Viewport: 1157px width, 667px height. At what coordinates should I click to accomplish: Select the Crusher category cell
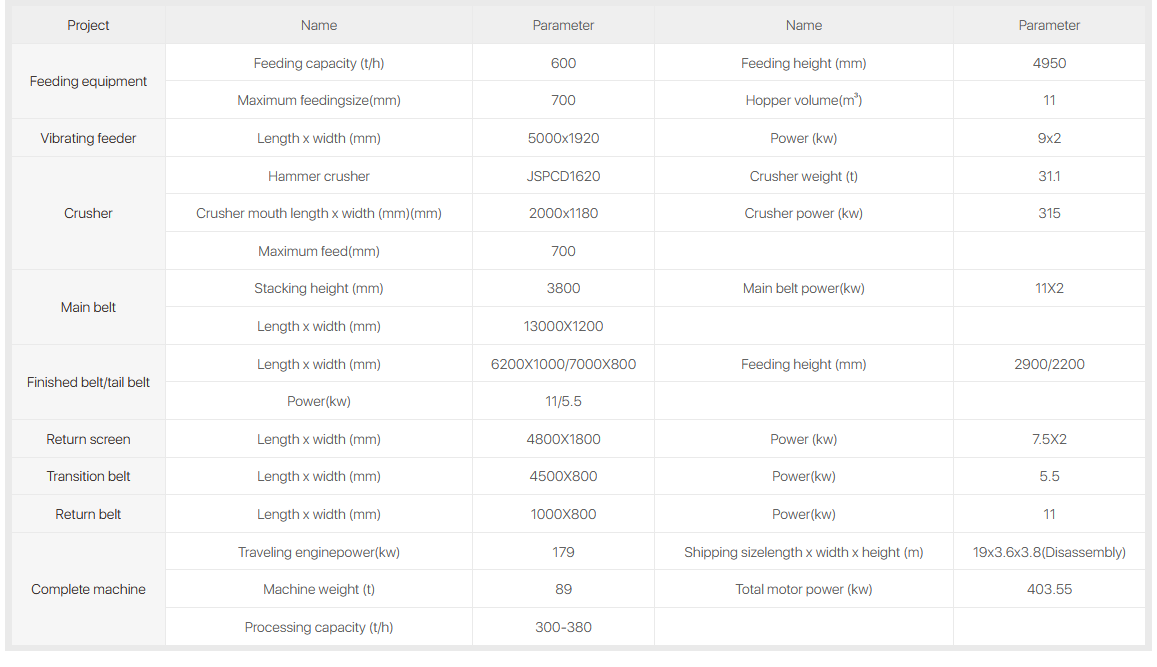88,213
